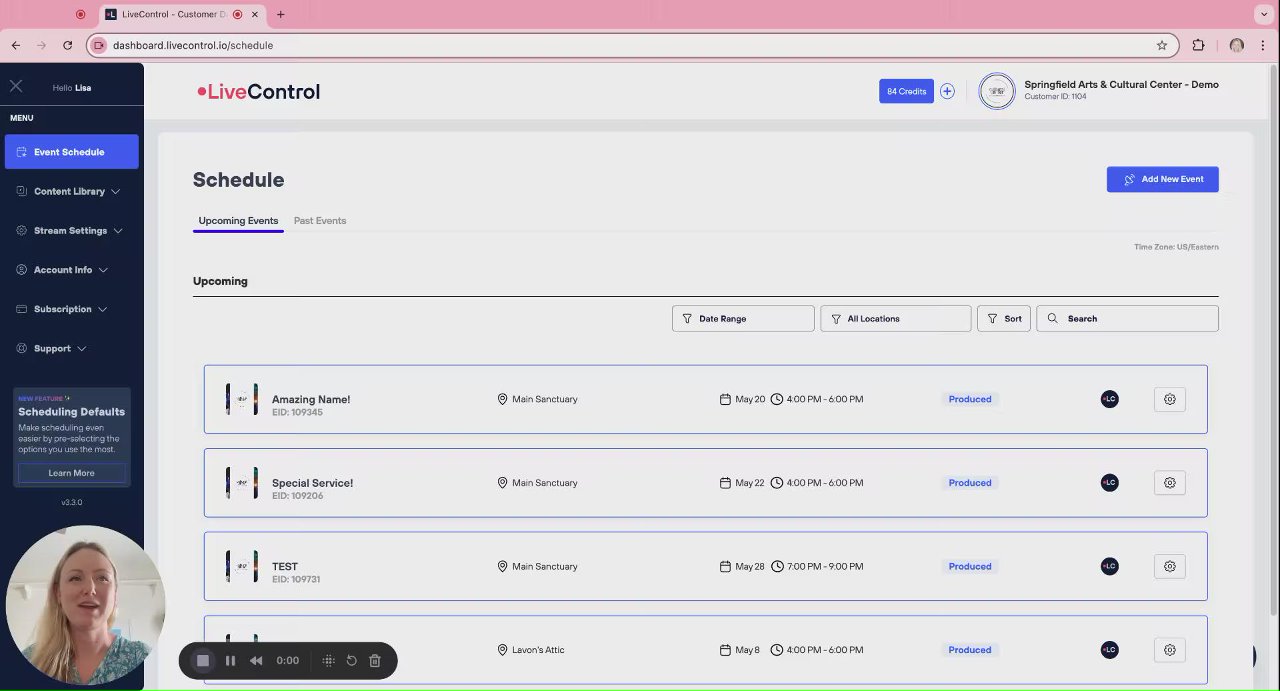Restart recording with circular arrow icon
1280x691 pixels.
click(x=351, y=660)
